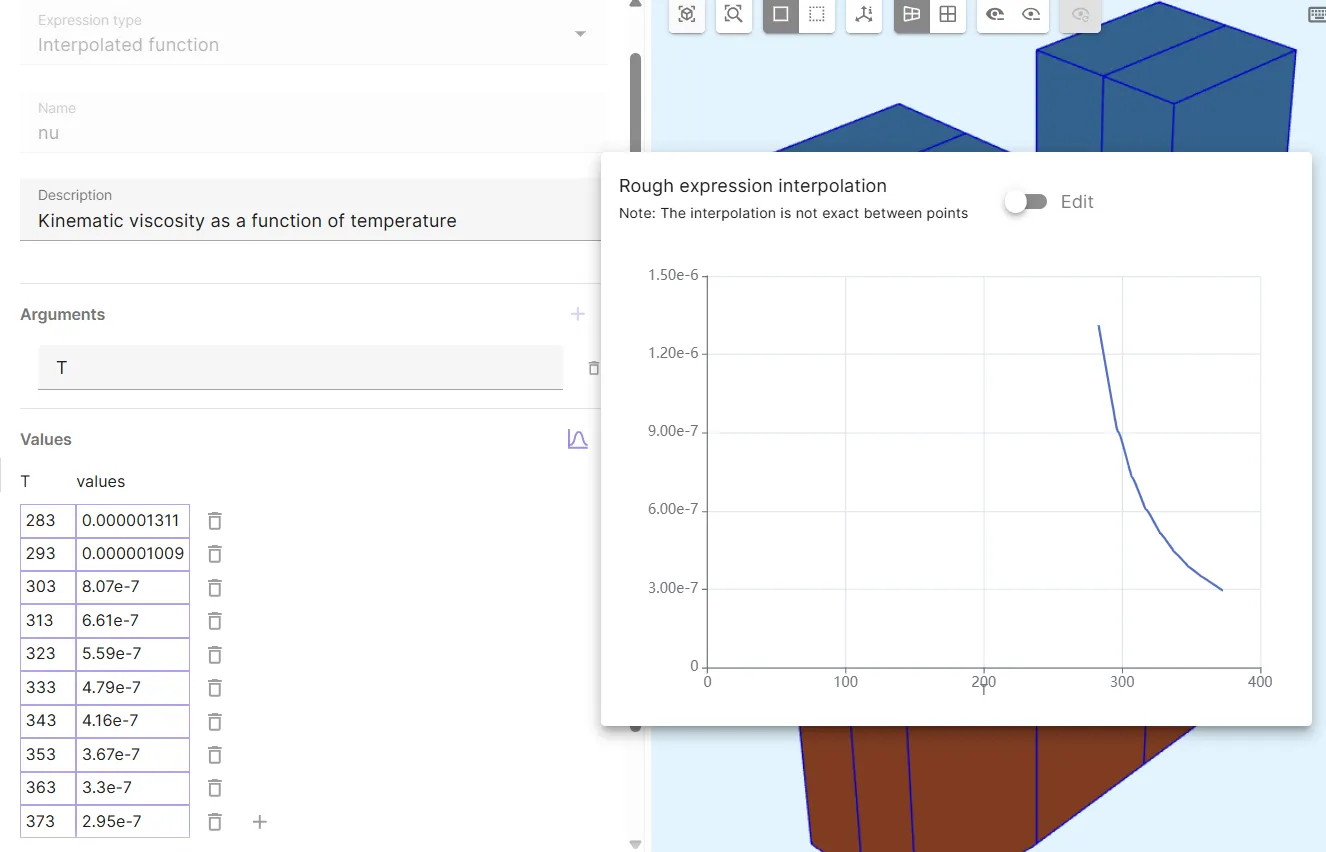1326x852 pixels.
Task: Delete the row with T value 303
Action: [214, 587]
